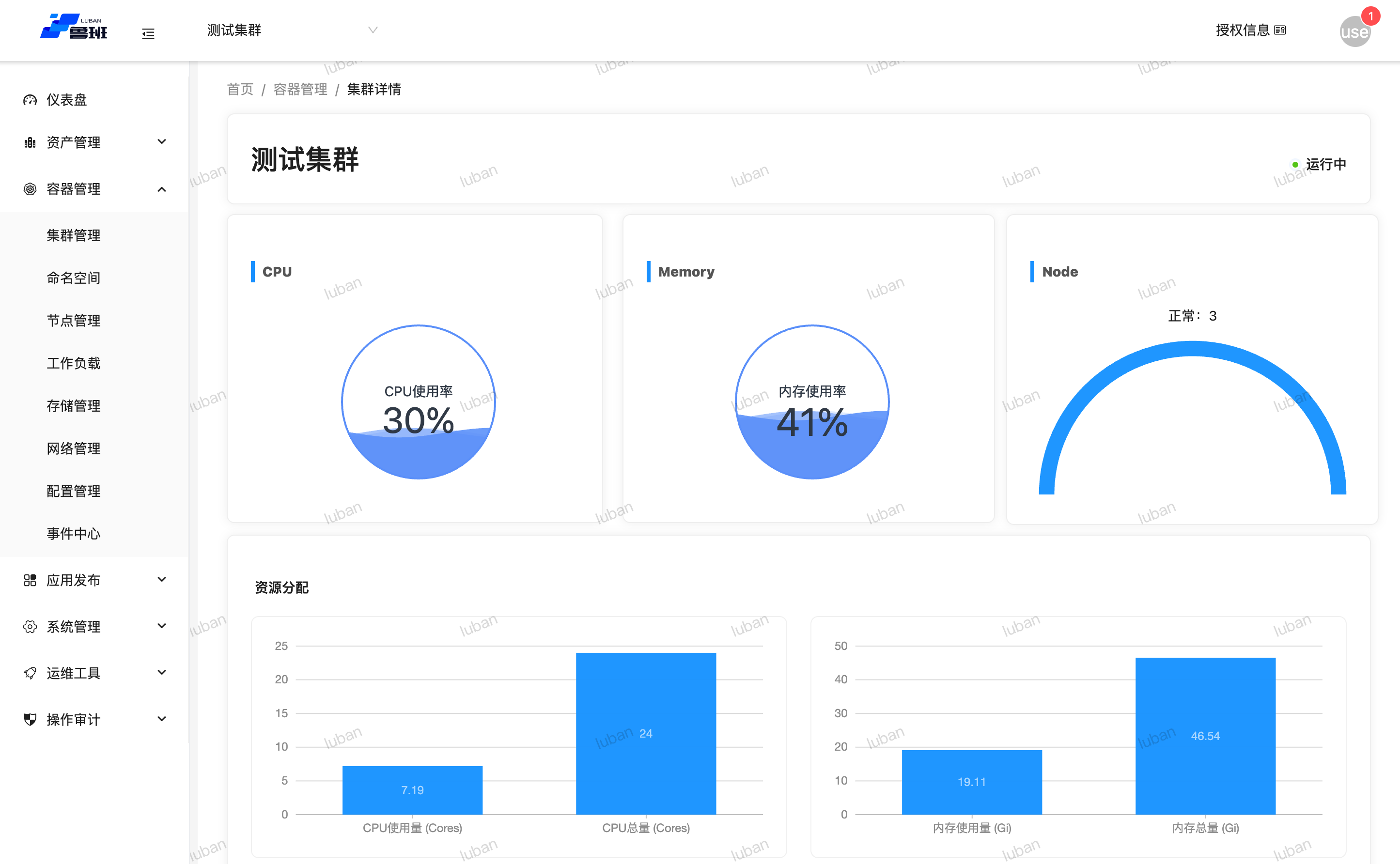
Task: Click the 应用发布 grid icon
Action: pos(30,580)
